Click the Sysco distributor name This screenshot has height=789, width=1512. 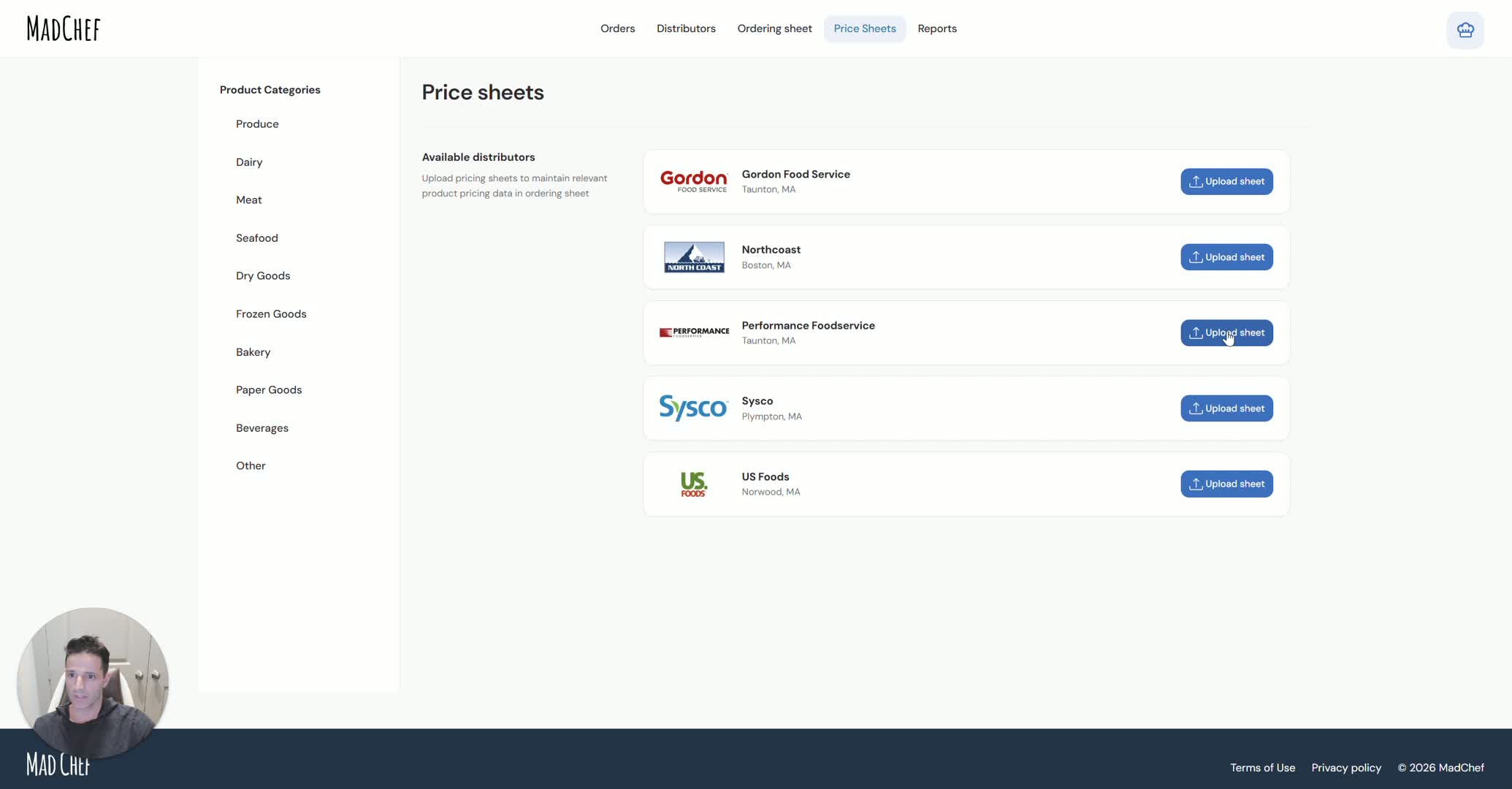click(757, 401)
